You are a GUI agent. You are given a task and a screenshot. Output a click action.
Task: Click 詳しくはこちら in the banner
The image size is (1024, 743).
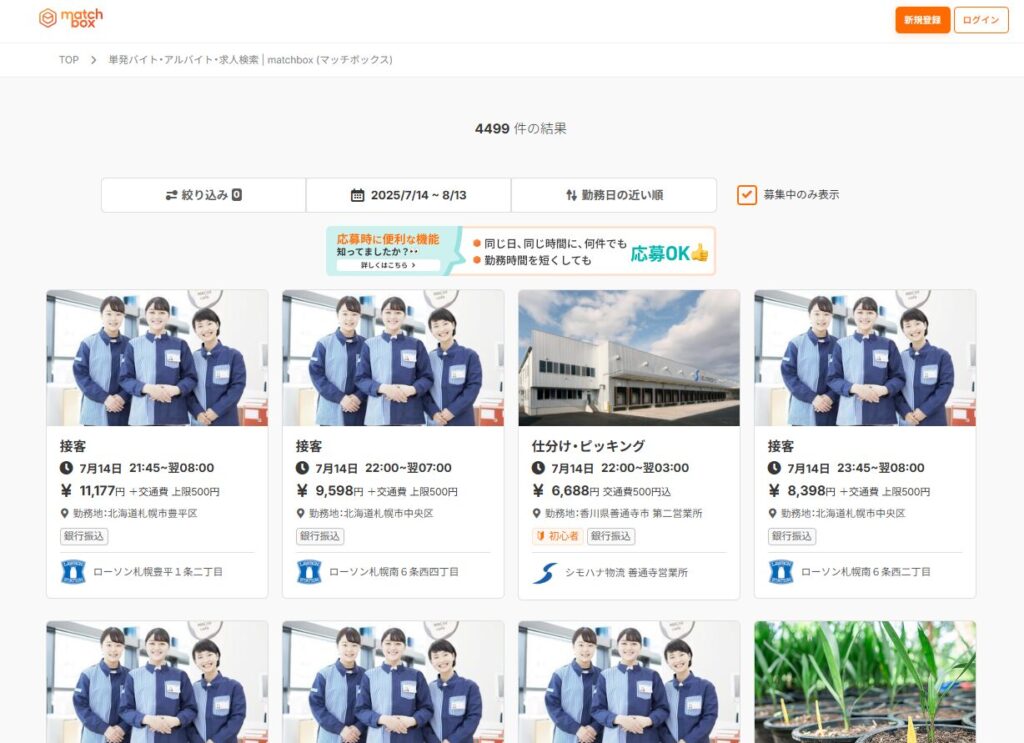pos(389,265)
